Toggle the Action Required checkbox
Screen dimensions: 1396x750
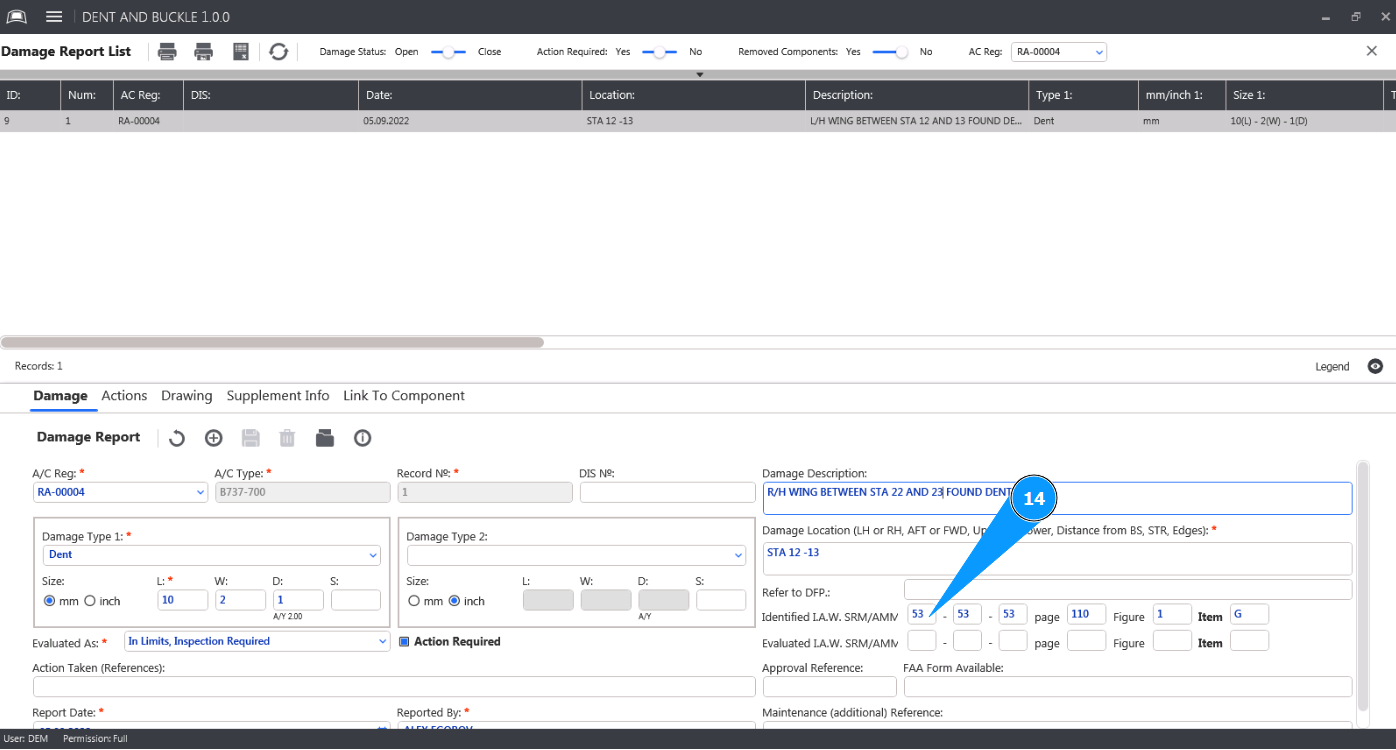(x=404, y=642)
